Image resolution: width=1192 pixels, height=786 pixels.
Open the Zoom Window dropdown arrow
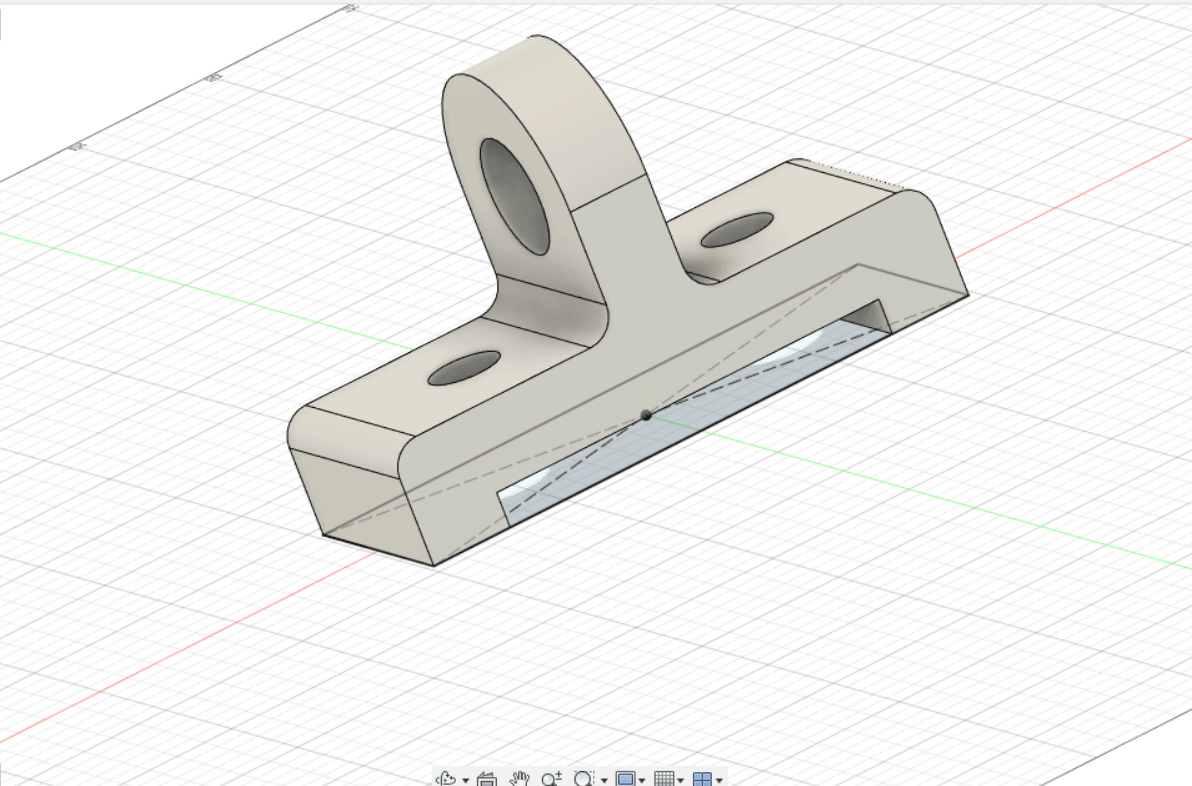pyautogui.click(x=604, y=781)
